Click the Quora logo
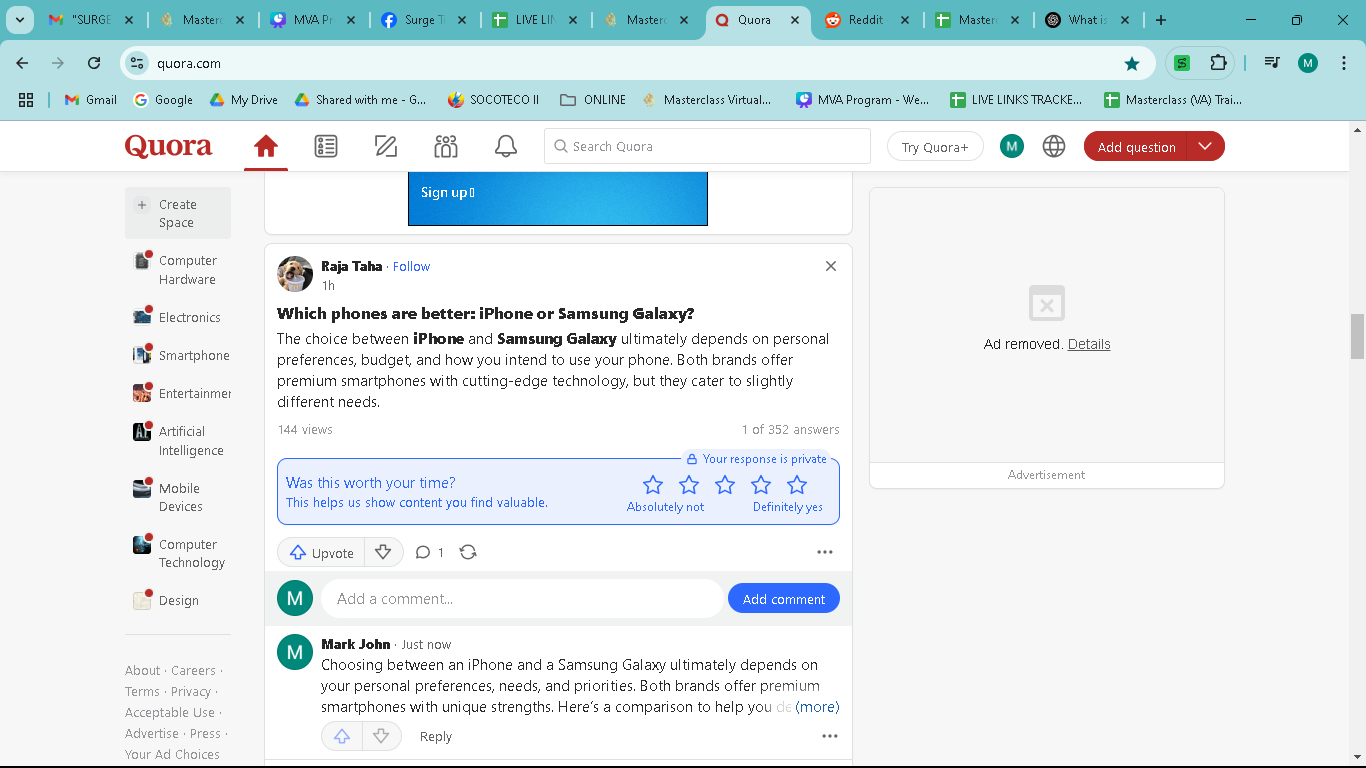1366x768 pixels. [x=168, y=147]
